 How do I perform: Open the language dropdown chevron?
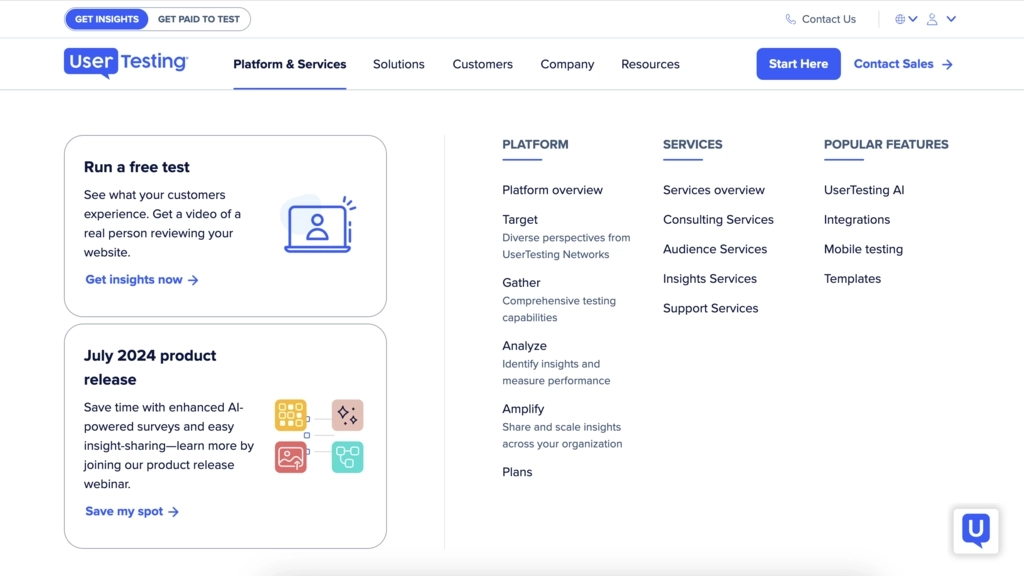tap(913, 19)
